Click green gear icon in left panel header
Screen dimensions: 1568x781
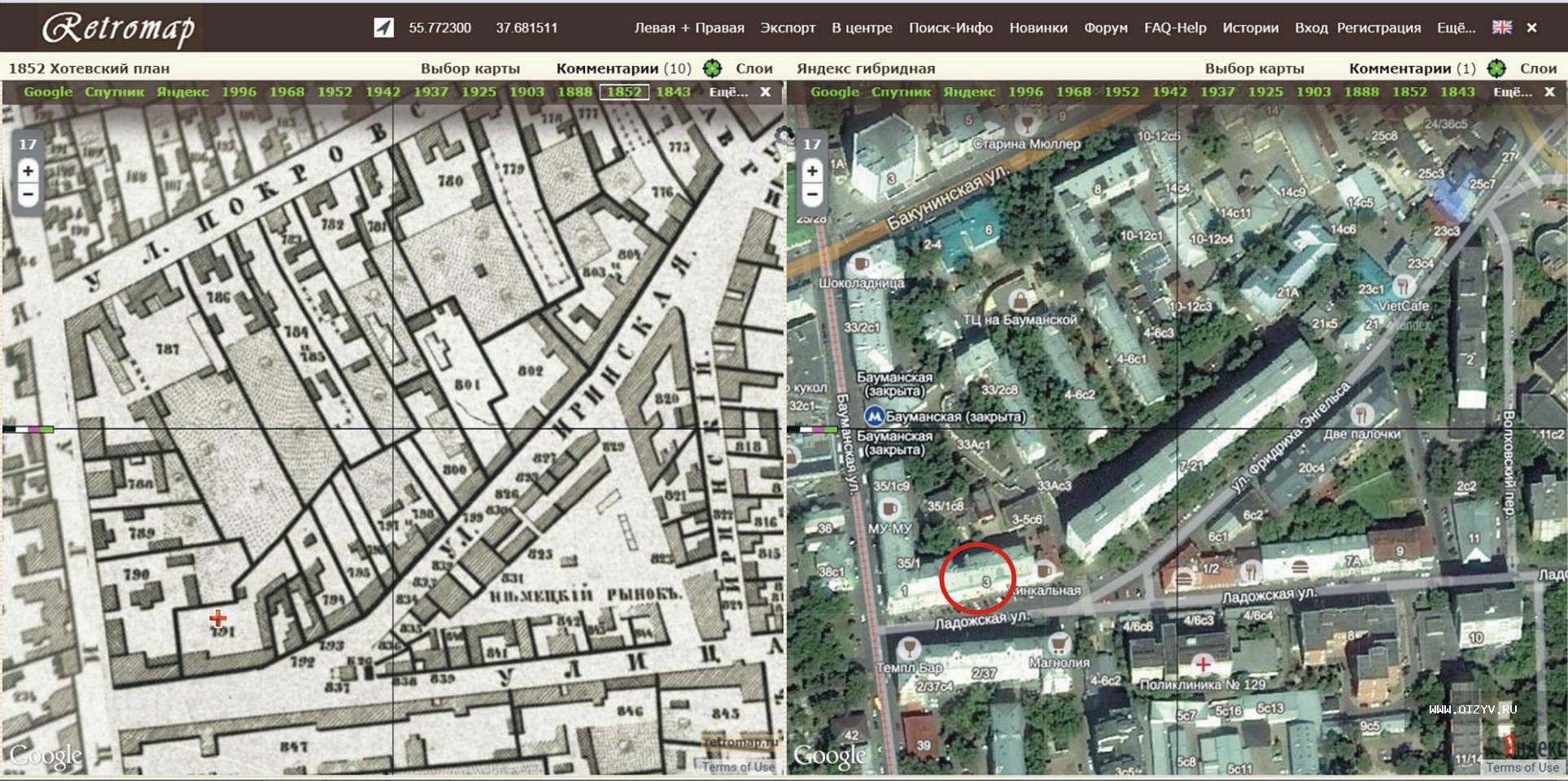(x=713, y=68)
